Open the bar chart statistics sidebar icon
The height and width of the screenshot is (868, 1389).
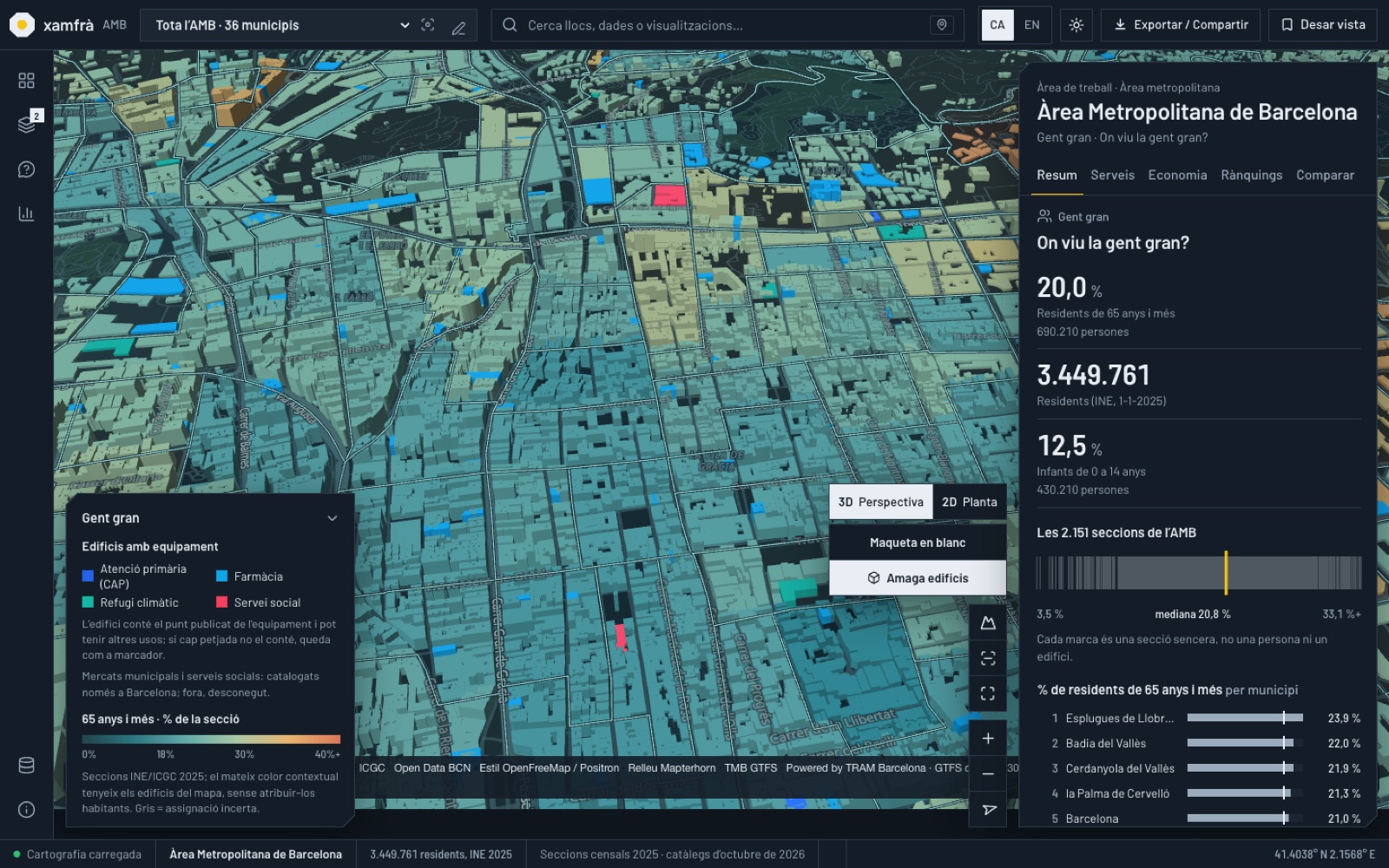(26, 214)
